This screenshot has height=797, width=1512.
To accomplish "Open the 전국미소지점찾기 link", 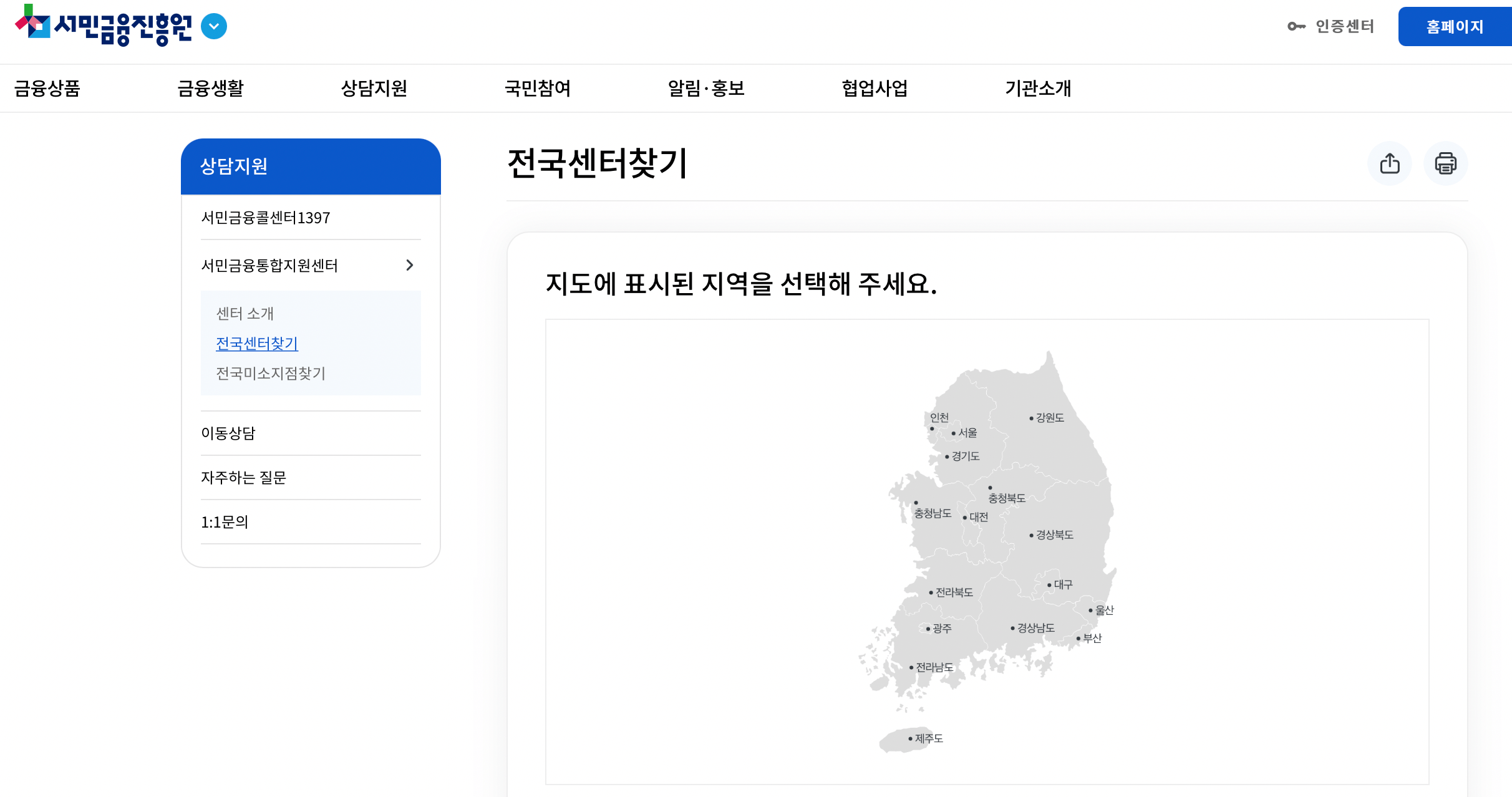I will click(271, 374).
